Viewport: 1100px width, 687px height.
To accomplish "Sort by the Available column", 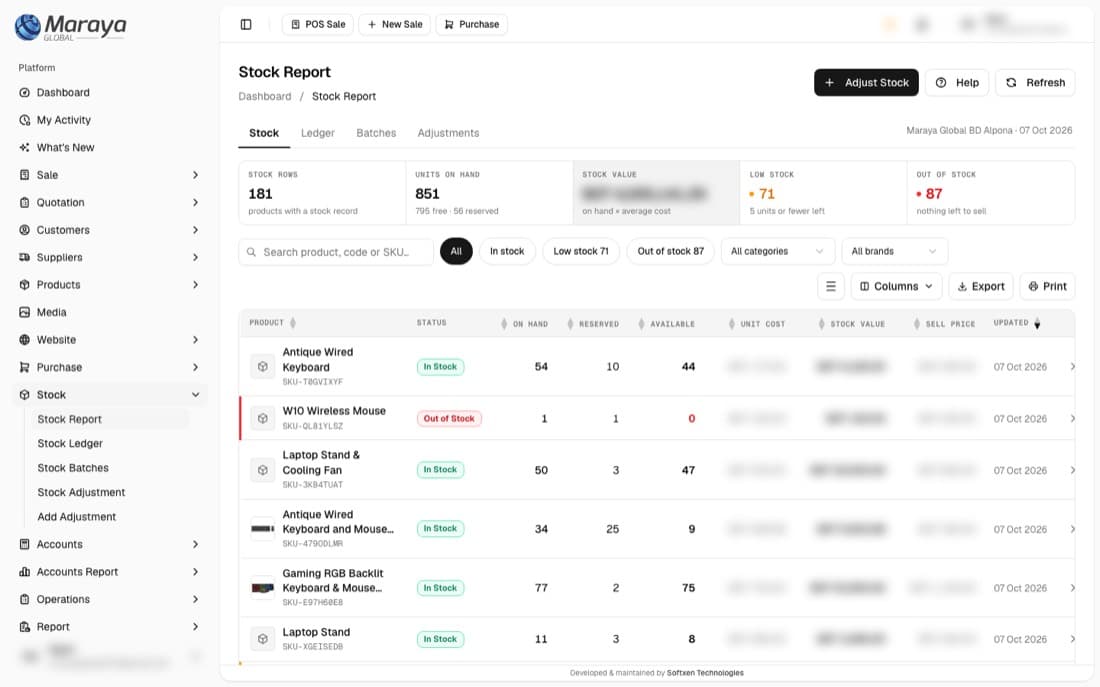I will [666, 324].
